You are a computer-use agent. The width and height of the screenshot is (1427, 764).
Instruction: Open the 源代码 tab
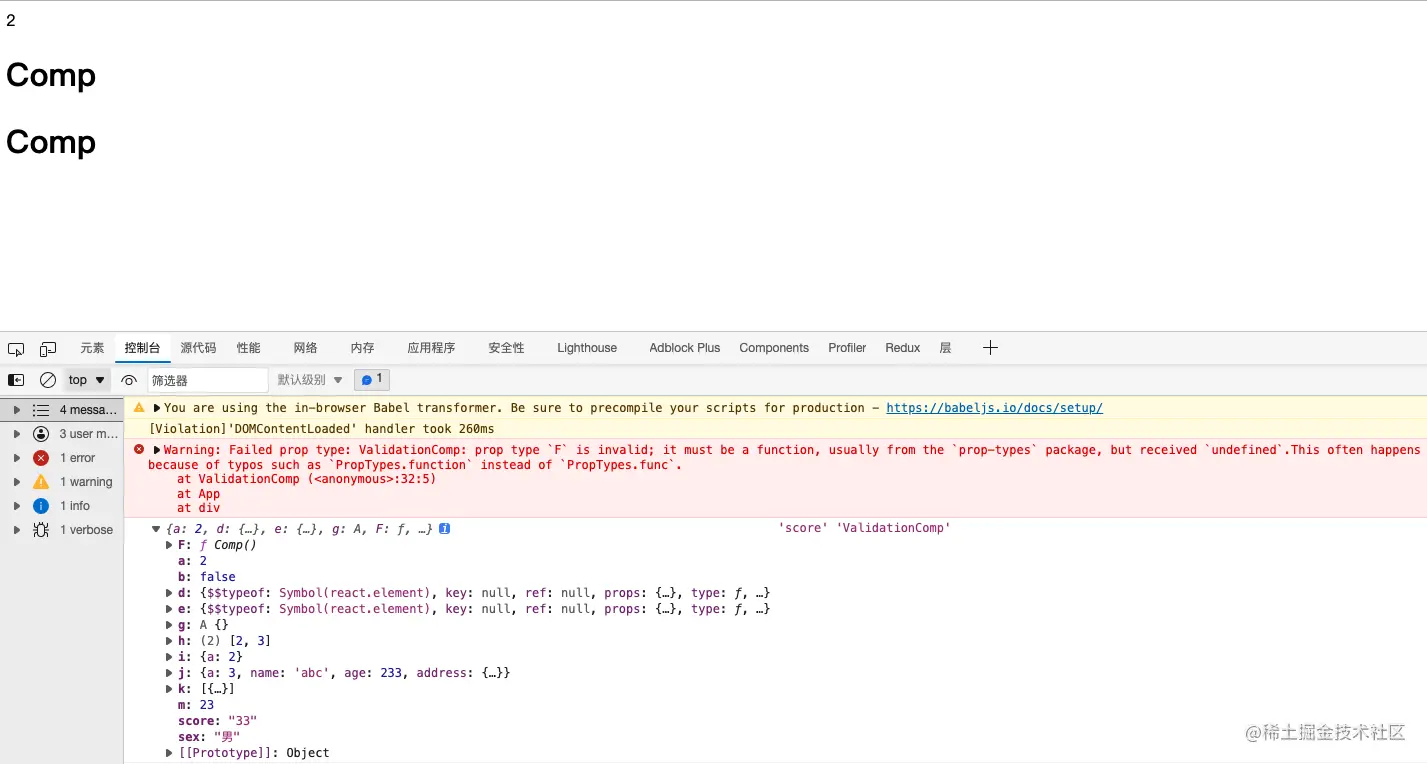coord(198,348)
